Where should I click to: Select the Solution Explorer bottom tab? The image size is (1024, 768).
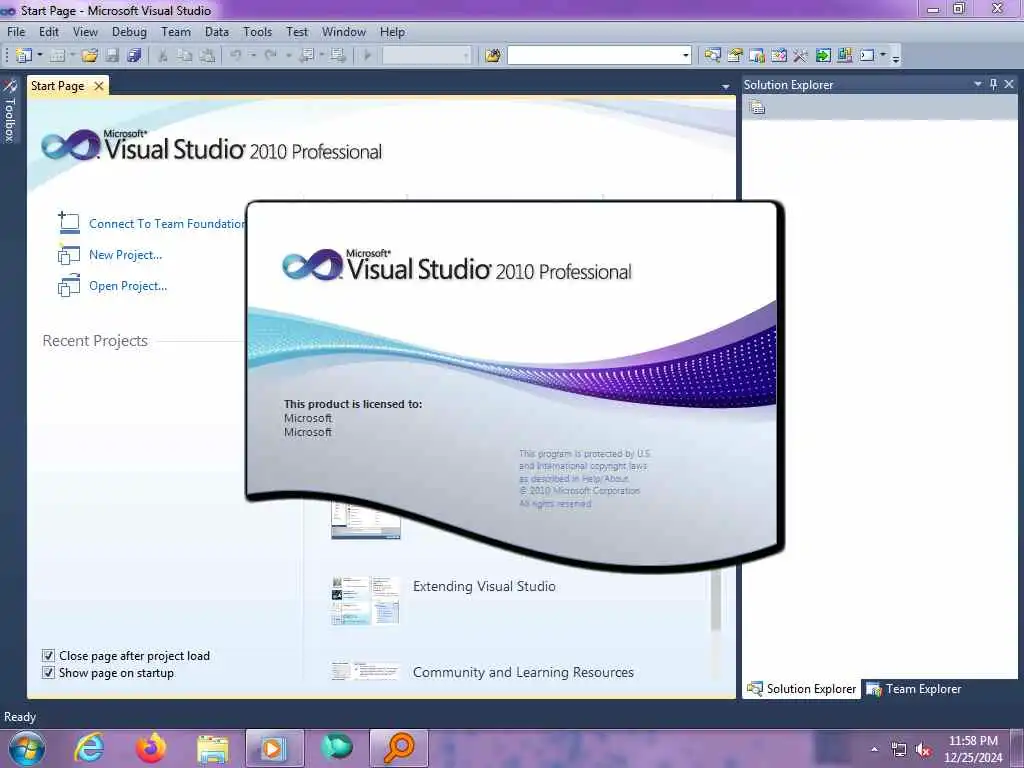pyautogui.click(x=801, y=688)
